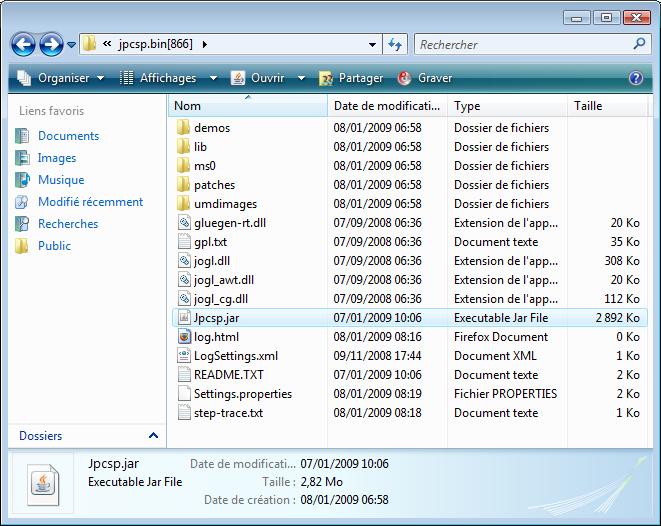Select the demos folder icon
Image resolution: width=661 pixels, height=526 pixels.
tap(183, 127)
